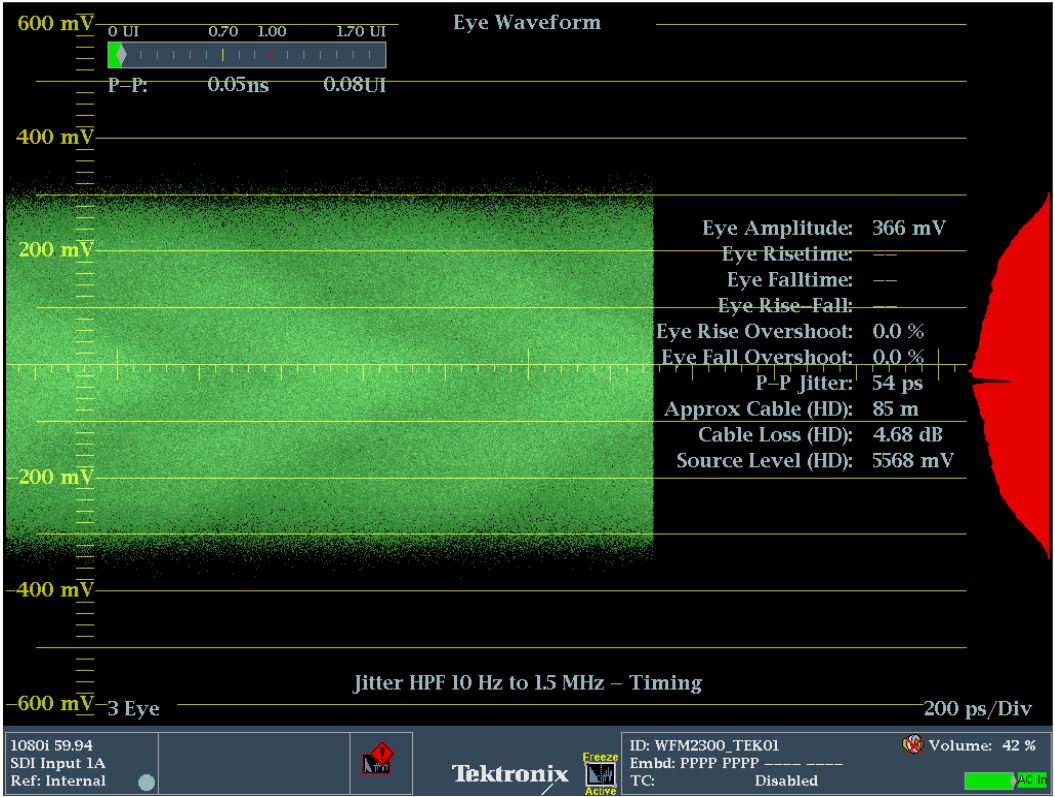The width and height of the screenshot is (1055, 797).
Task: Click the Approx Cable (HD) 85 m reading
Action: 791,409
